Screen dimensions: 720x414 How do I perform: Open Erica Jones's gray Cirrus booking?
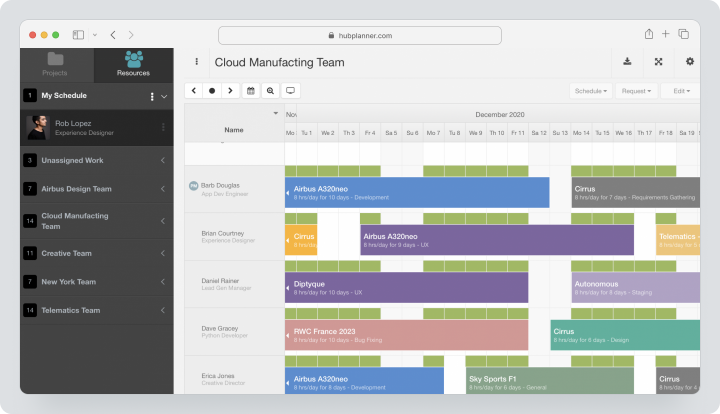[x=678, y=380]
